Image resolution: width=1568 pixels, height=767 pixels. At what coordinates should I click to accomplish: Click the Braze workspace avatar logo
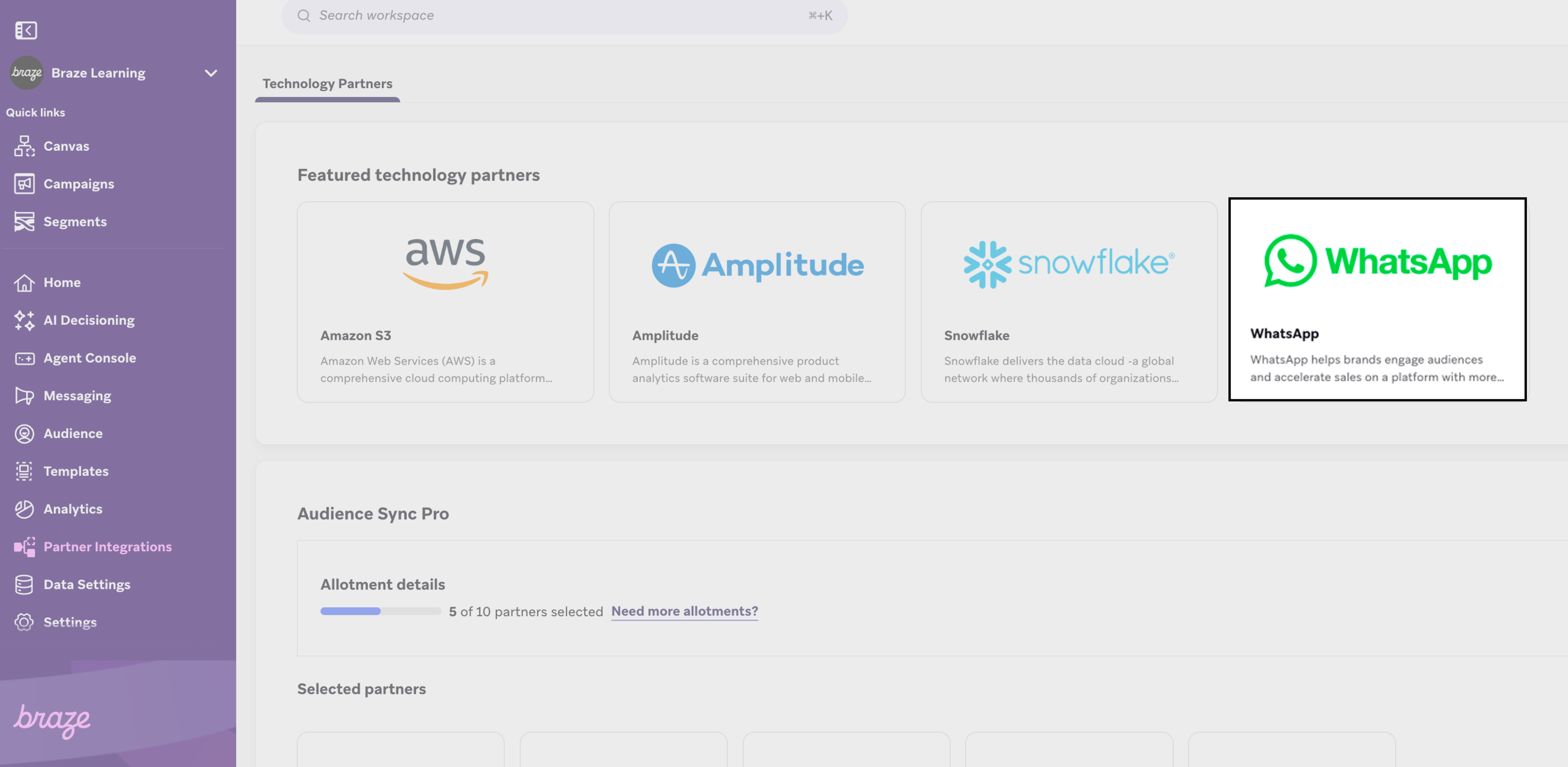coord(27,73)
